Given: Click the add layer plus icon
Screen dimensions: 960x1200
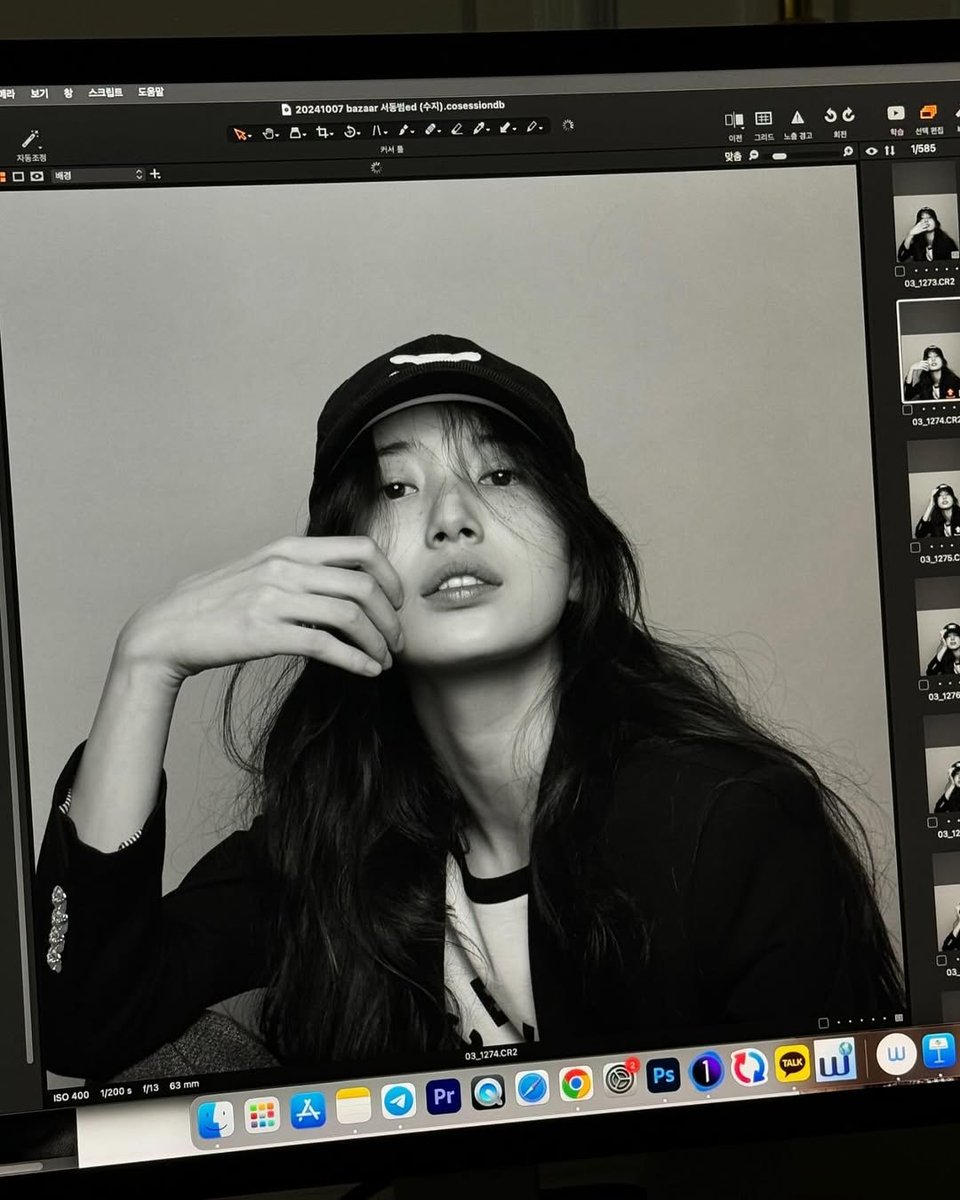Looking at the screenshot, I should point(155,174).
